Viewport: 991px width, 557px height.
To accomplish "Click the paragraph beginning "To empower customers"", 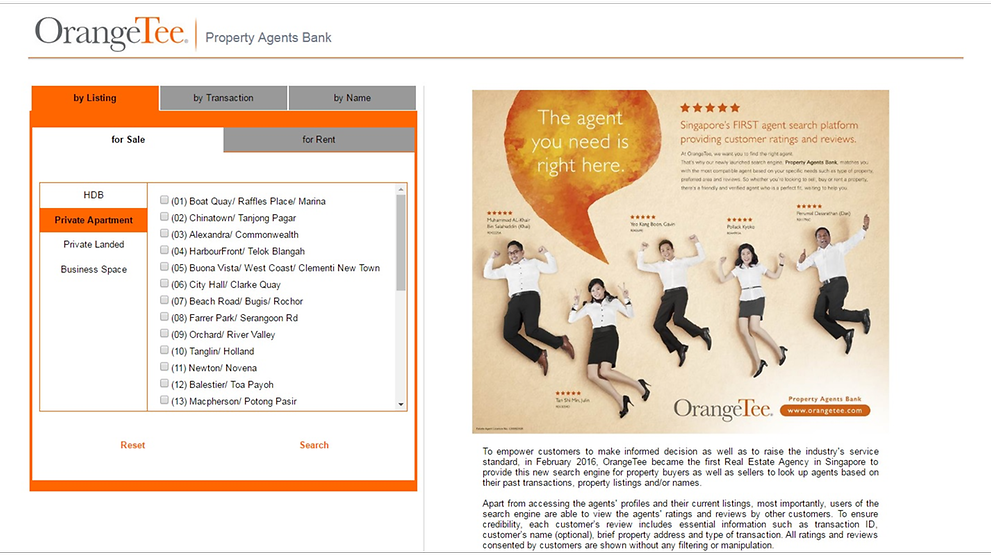I will tap(681, 467).
